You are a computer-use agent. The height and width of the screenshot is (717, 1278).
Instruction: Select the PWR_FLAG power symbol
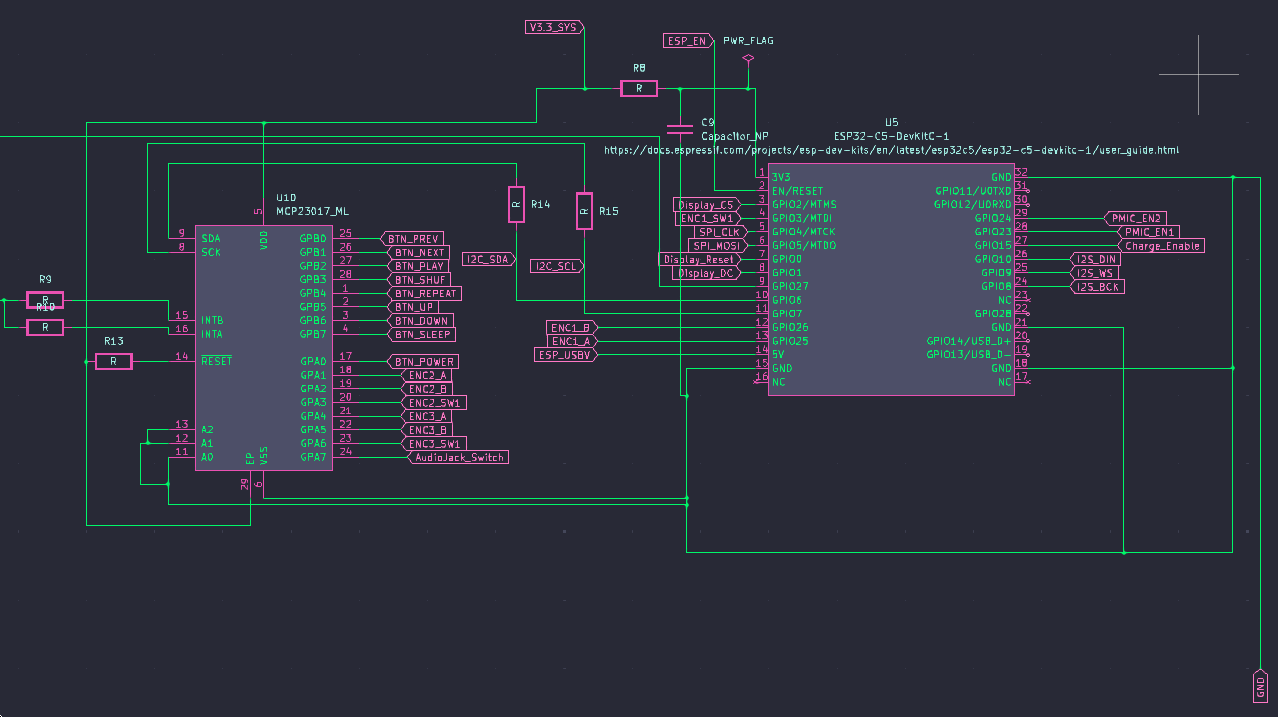tap(748, 60)
